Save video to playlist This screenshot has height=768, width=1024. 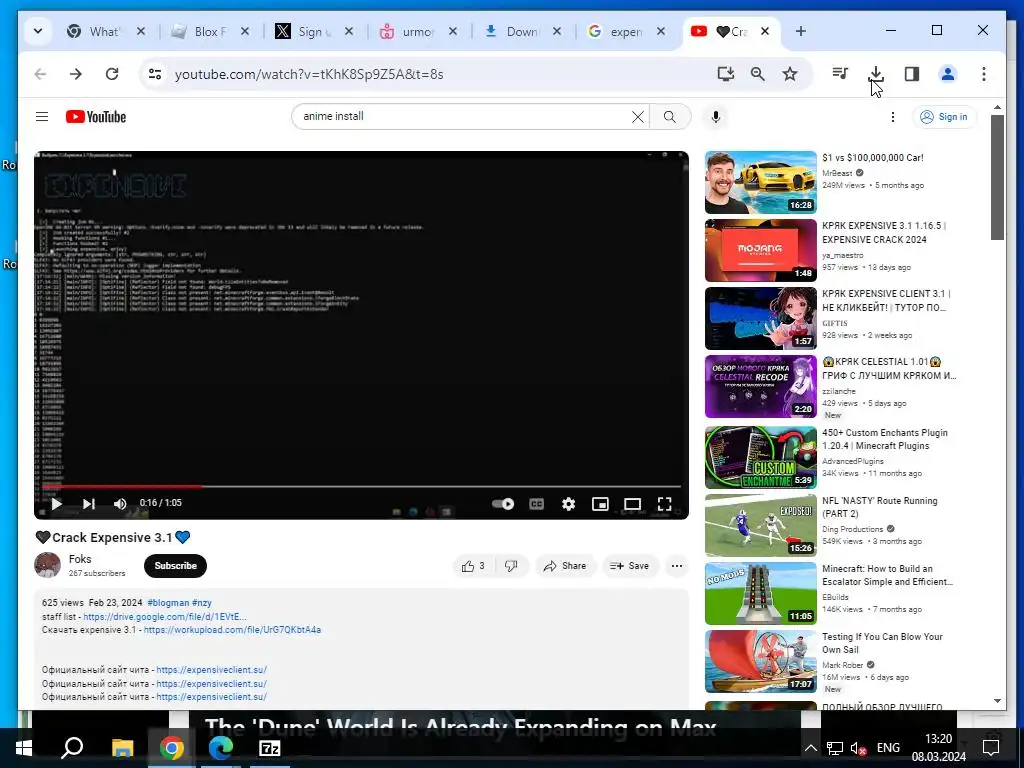click(x=630, y=566)
